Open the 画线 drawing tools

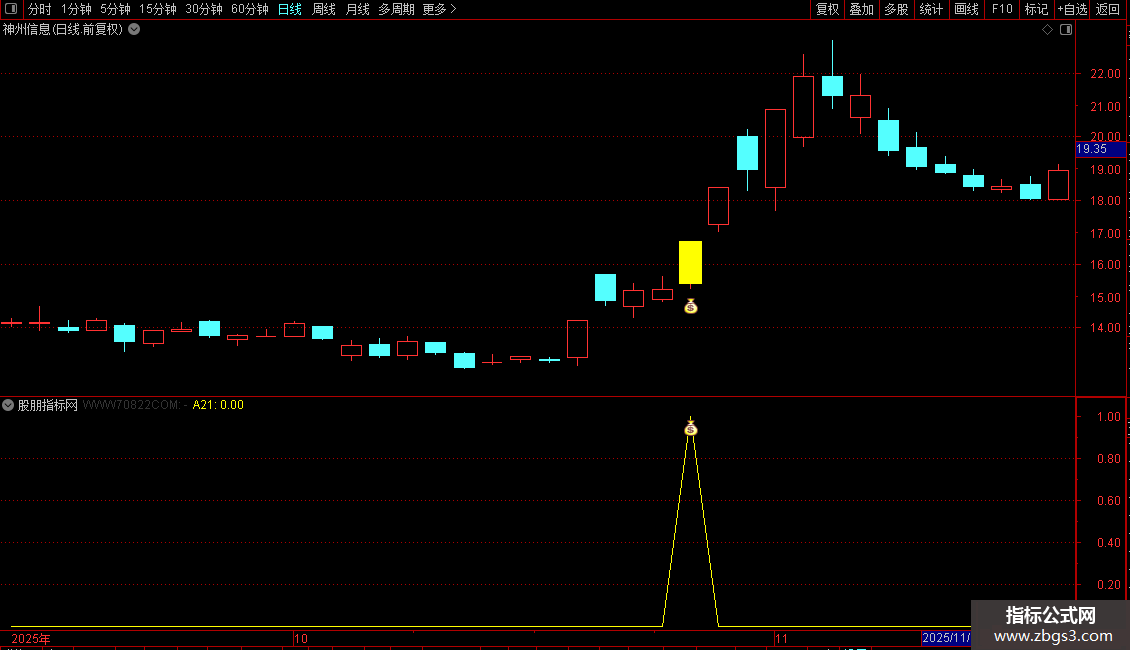pos(966,9)
